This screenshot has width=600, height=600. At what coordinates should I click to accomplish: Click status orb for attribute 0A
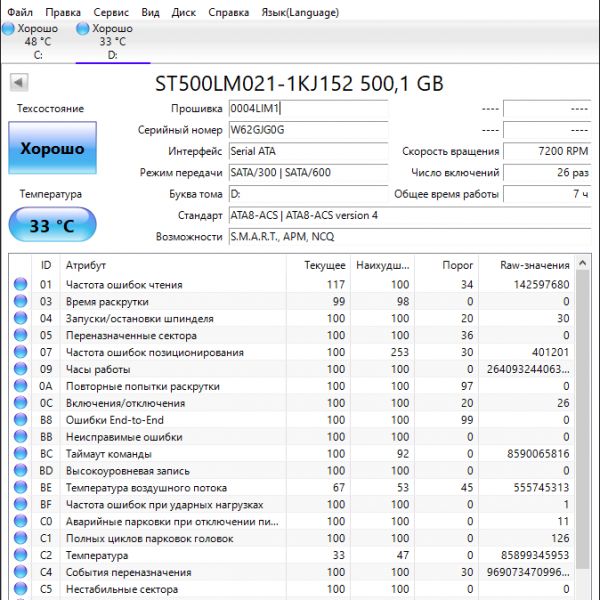tap(20, 386)
